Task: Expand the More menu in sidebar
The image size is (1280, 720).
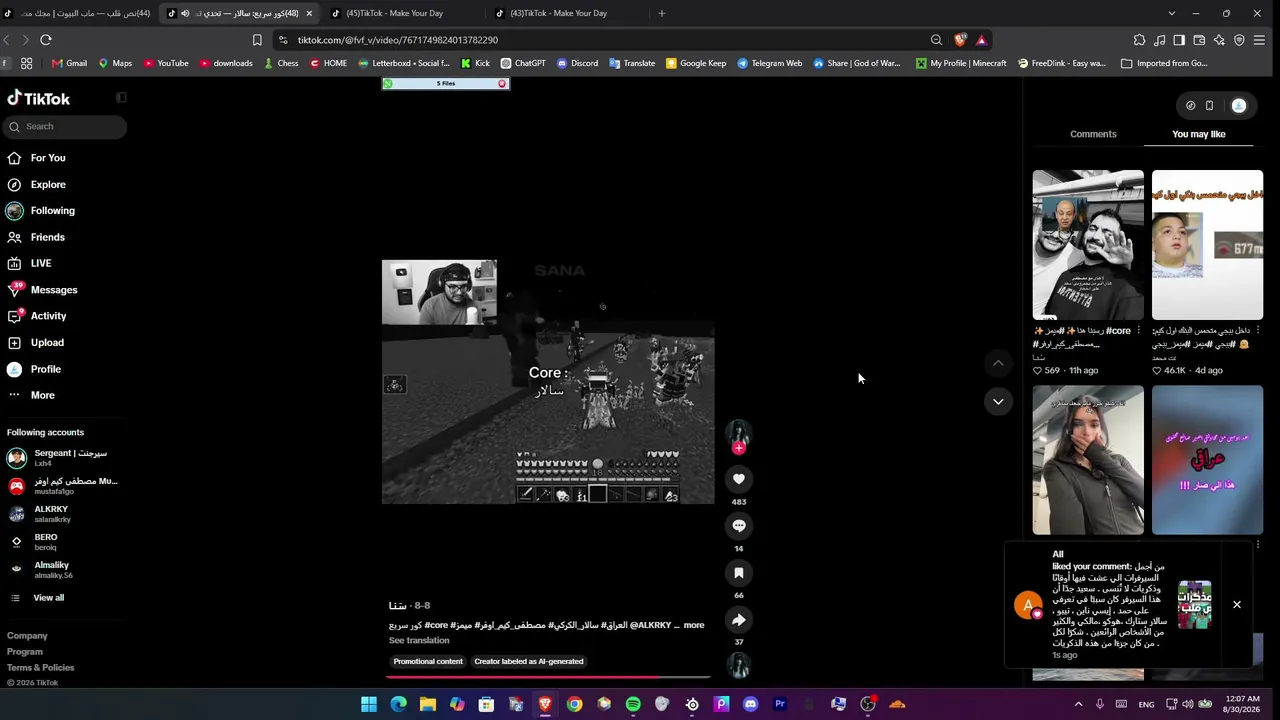Action: click(x=42, y=395)
